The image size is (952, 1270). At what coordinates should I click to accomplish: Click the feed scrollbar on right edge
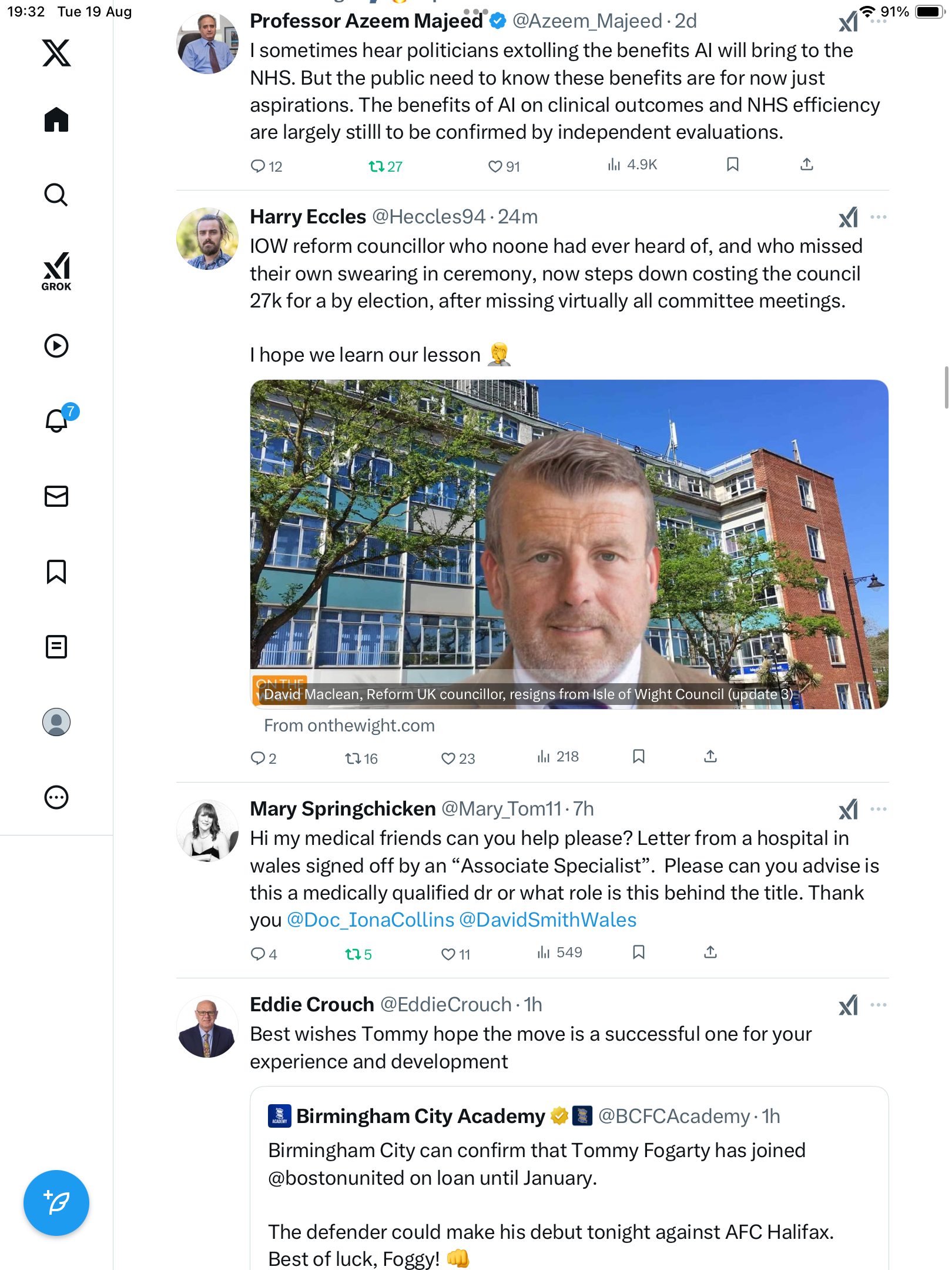click(946, 387)
